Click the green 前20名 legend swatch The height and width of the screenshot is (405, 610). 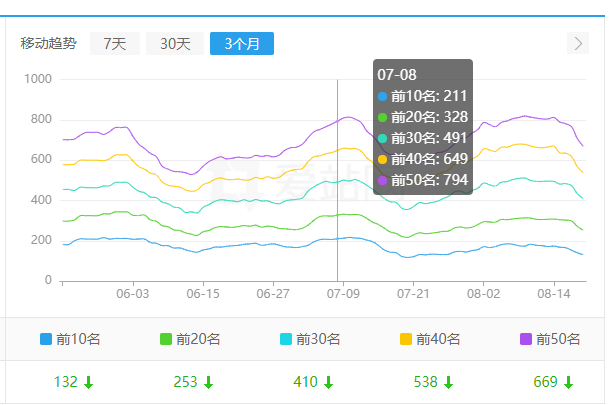pyautogui.click(x=166, y=339)
